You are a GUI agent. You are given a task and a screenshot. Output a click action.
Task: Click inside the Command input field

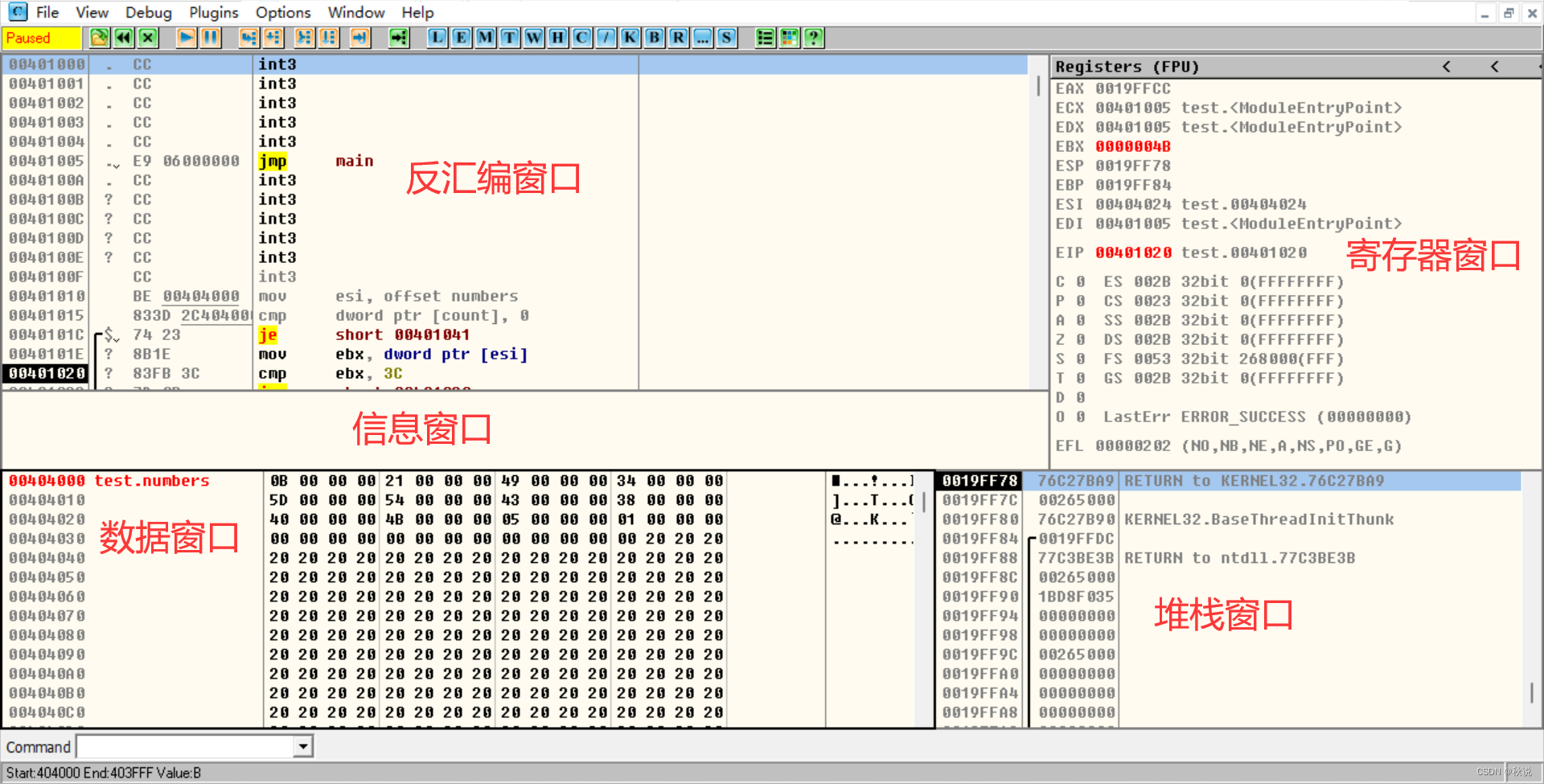187,747
